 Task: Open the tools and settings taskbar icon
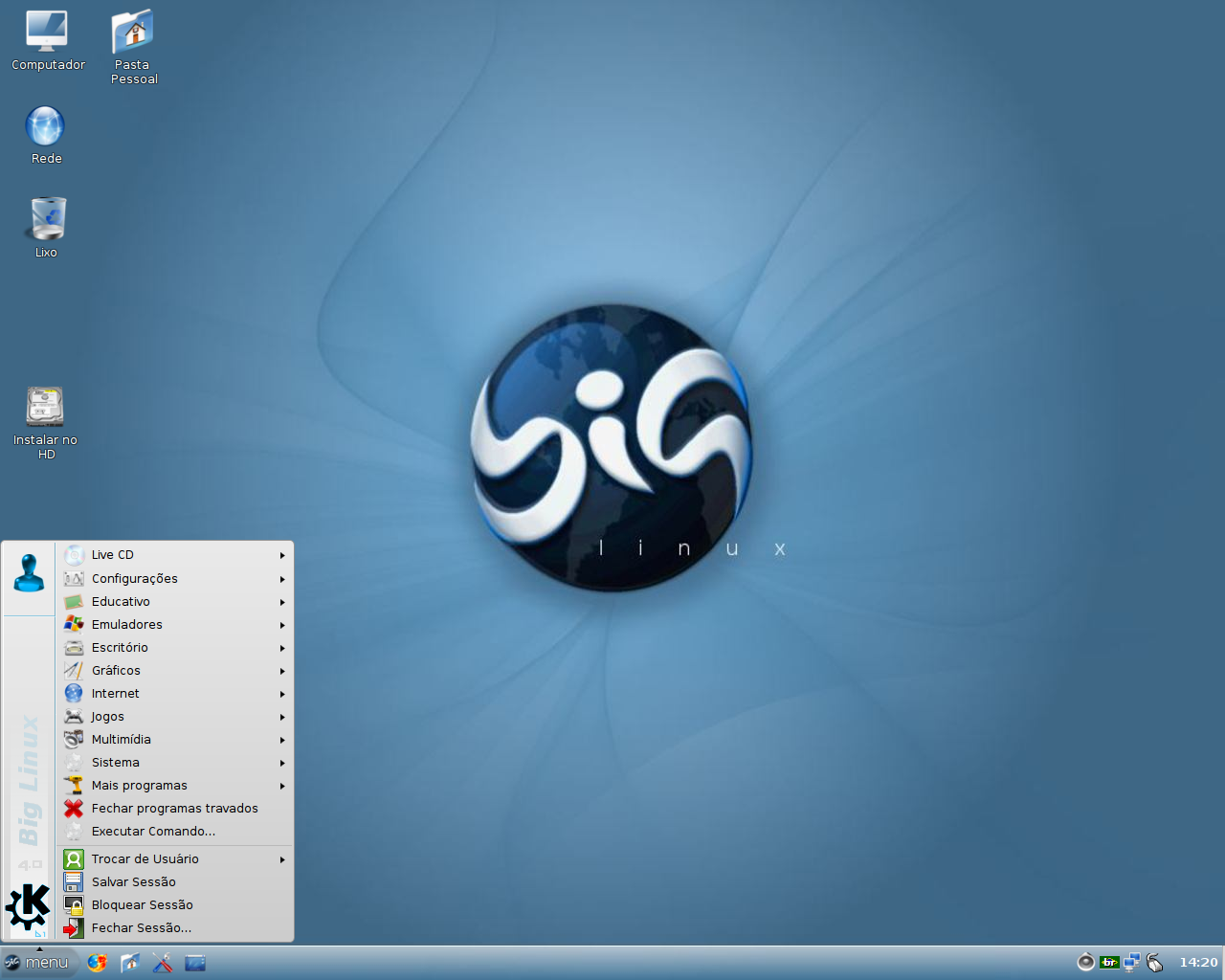[163, 963]
